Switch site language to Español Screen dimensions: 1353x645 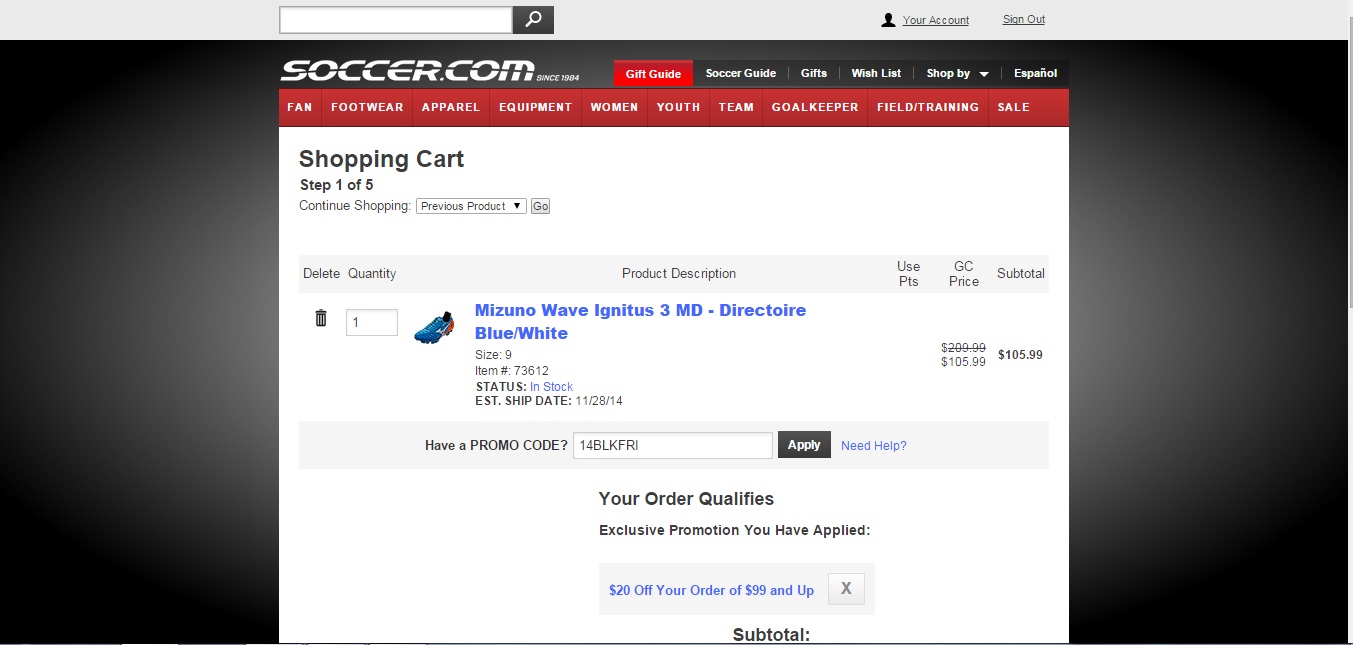(x=1035, y=73)
